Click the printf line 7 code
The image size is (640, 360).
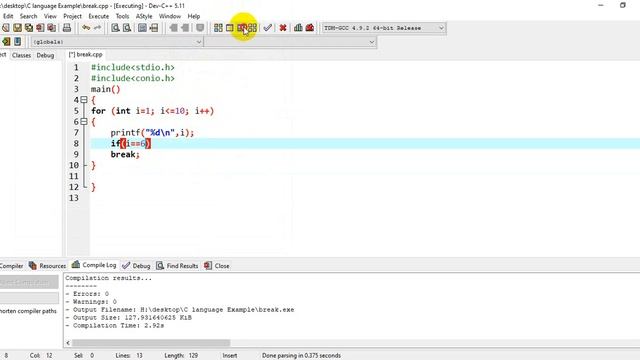pos(152,133)
